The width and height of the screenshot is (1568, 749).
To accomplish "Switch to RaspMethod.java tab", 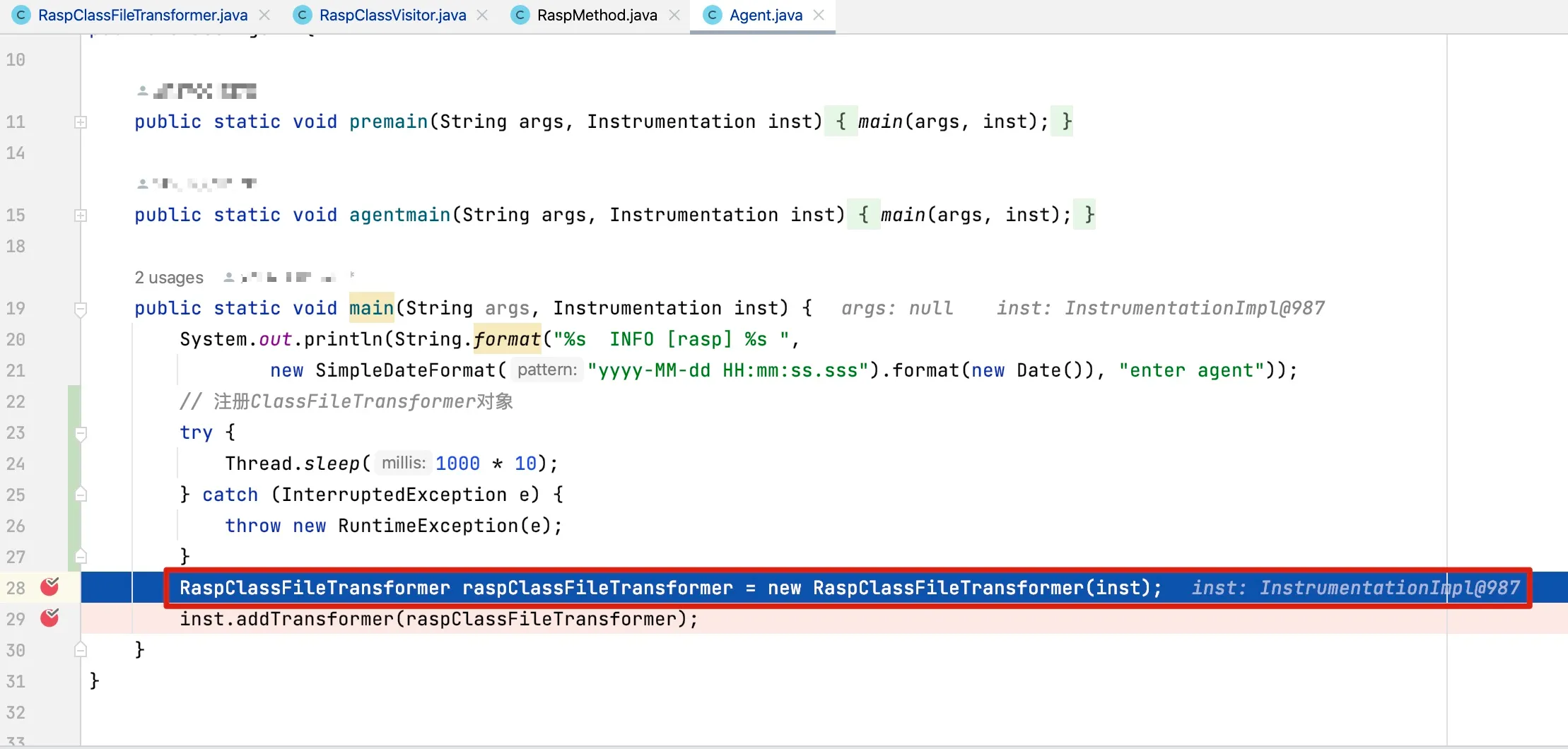I will coord(597,15).
